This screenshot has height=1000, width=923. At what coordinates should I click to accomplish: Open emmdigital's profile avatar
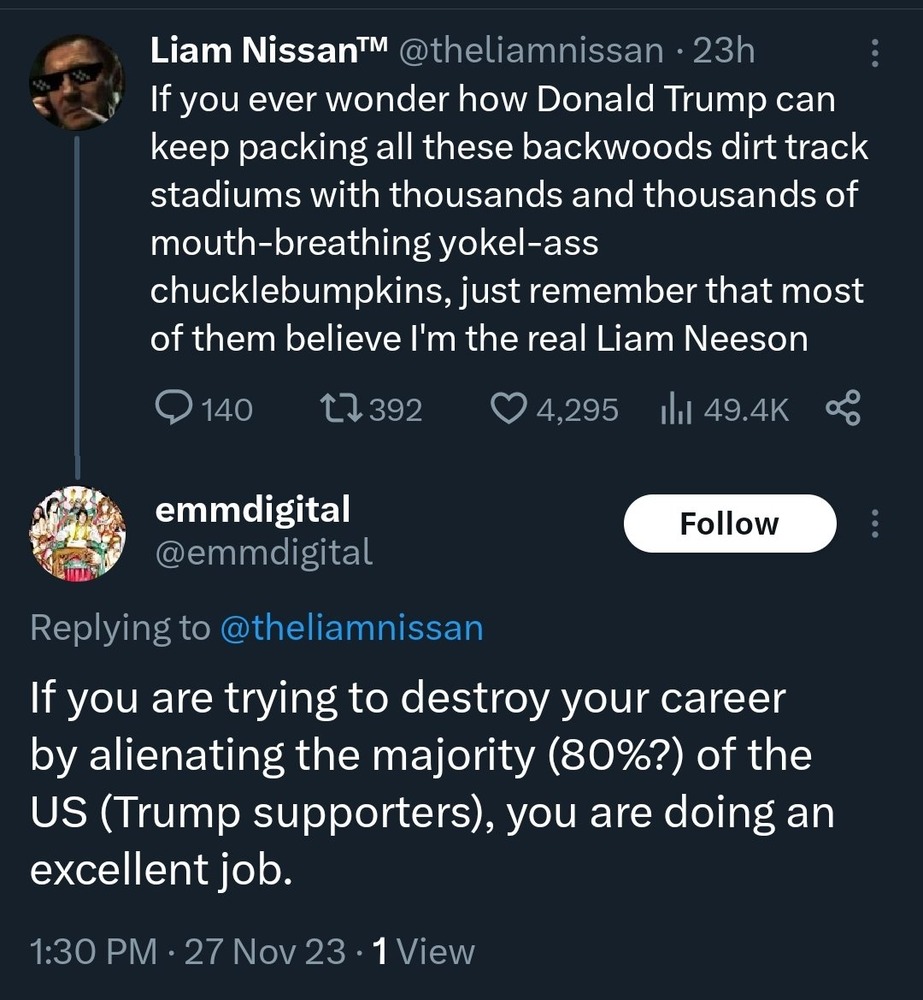(x=76, y=532)
